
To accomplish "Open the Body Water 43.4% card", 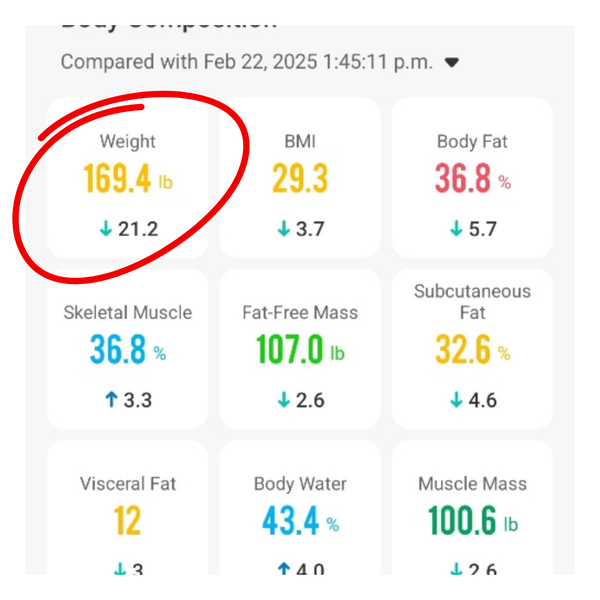I will pyautogui.click(x=300, y=507).
